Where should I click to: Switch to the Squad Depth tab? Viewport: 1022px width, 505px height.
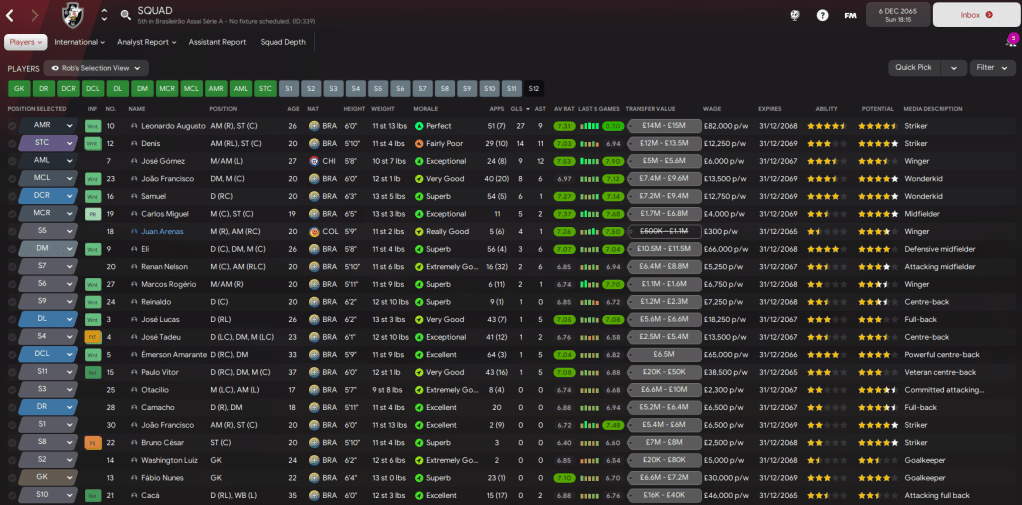(285, 42)
